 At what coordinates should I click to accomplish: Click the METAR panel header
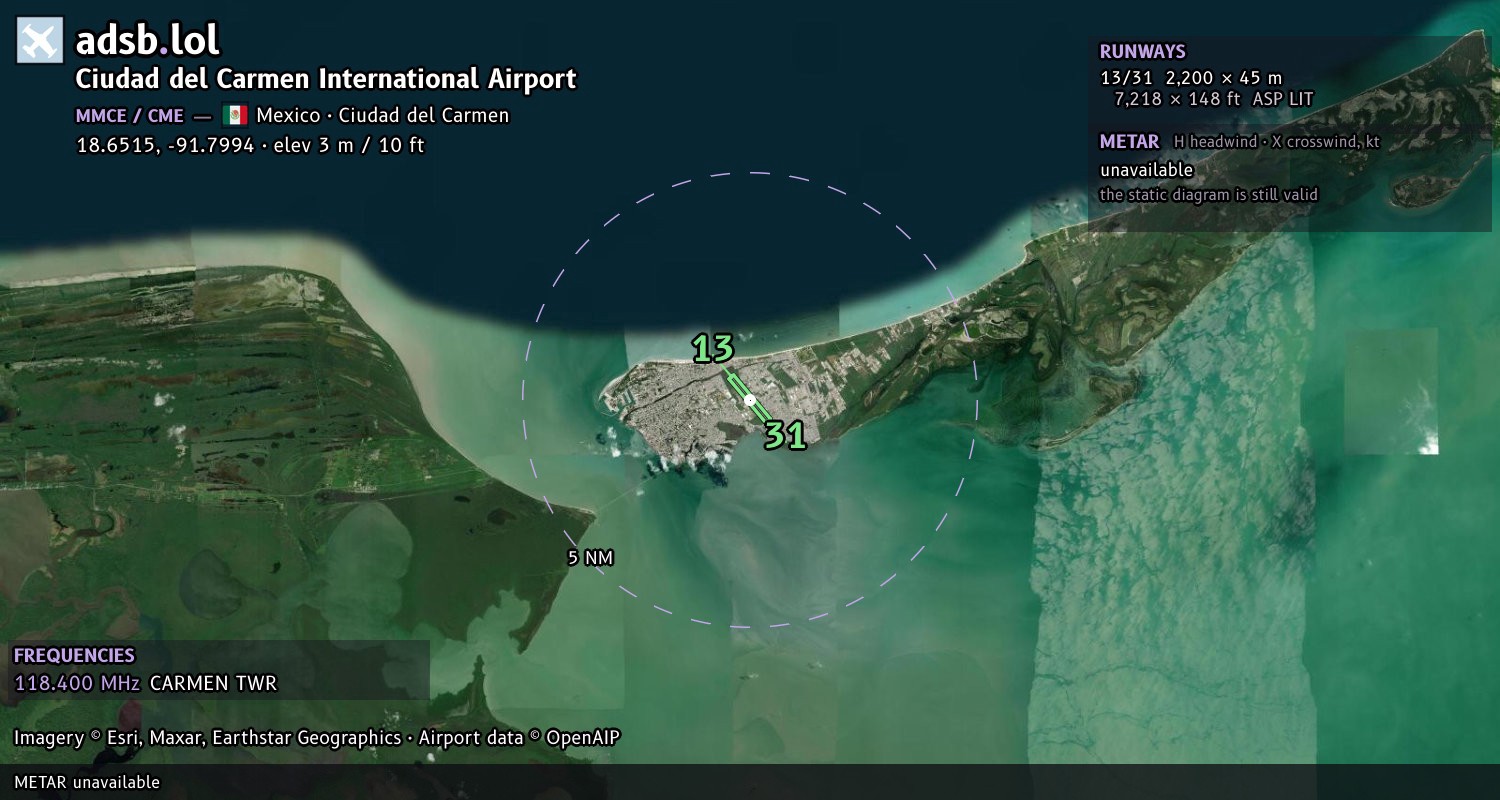point(1129,142)
